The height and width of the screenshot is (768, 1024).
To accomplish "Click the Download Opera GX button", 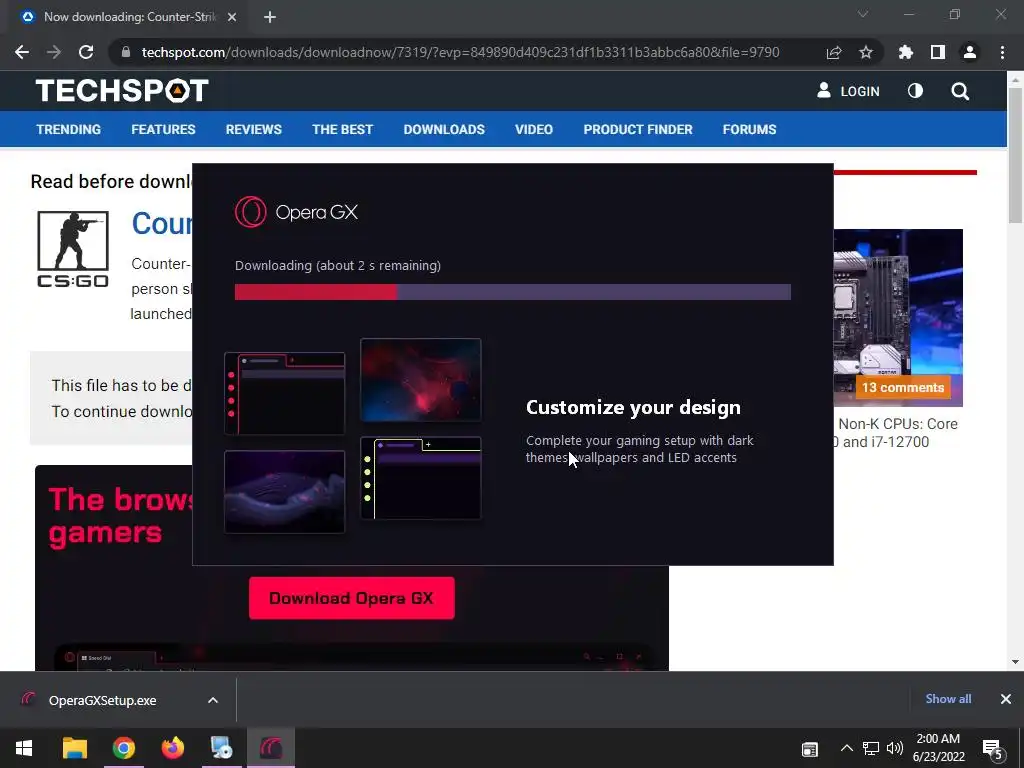I will [351, 598].
